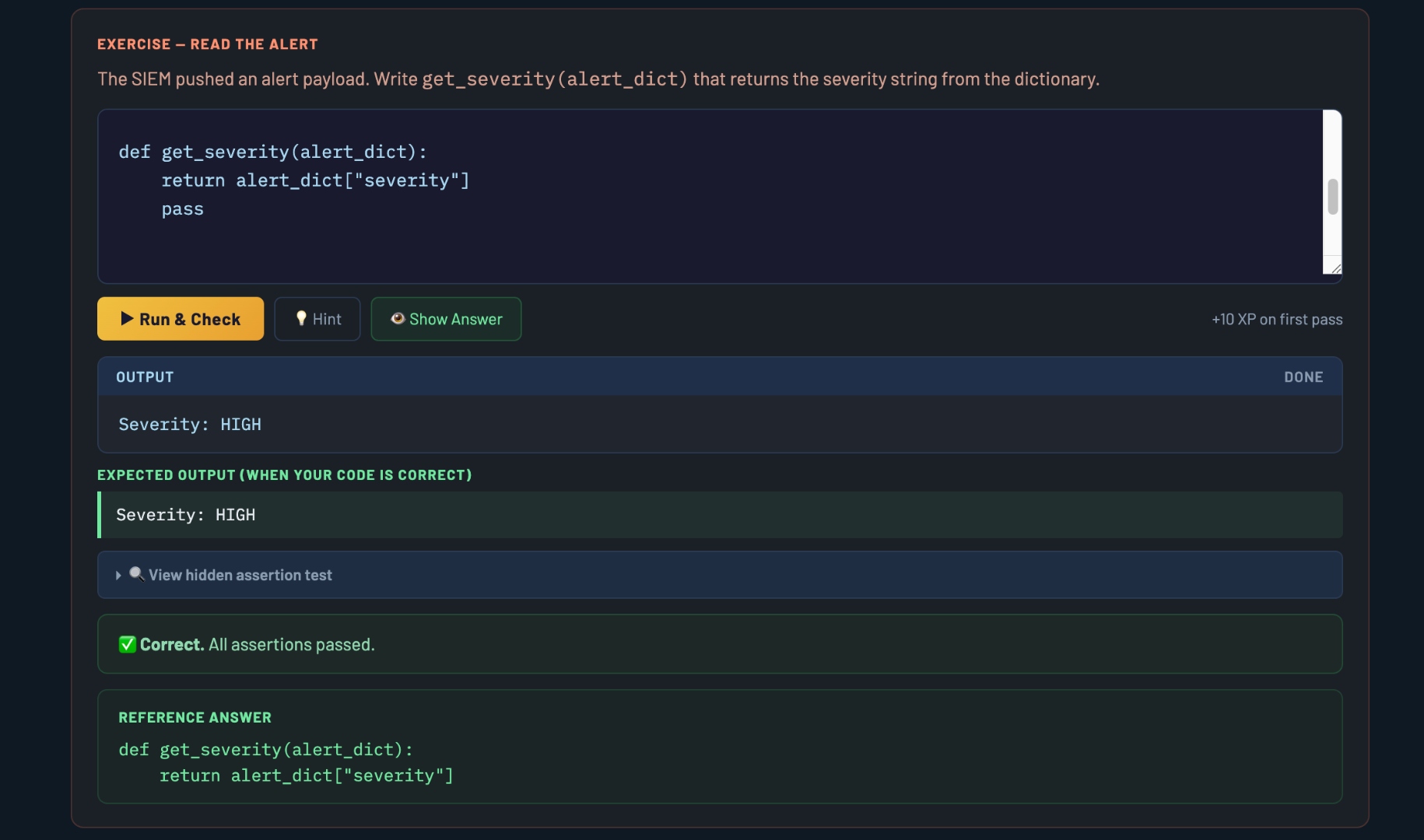This screenshot has width=1424, height=840.
Task: Click the 'Severity: HIGH' text in Output panel
Action: [190, 425]
